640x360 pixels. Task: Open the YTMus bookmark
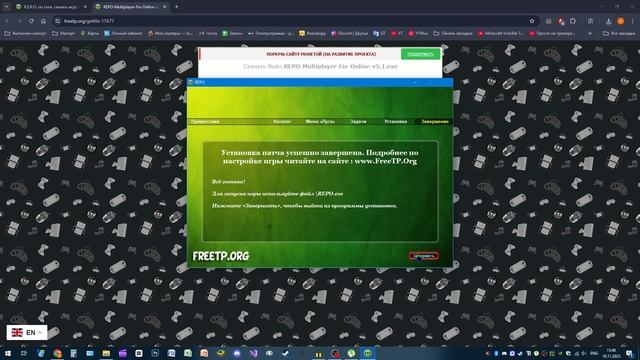pyautogui.click(x=418, y=33)
